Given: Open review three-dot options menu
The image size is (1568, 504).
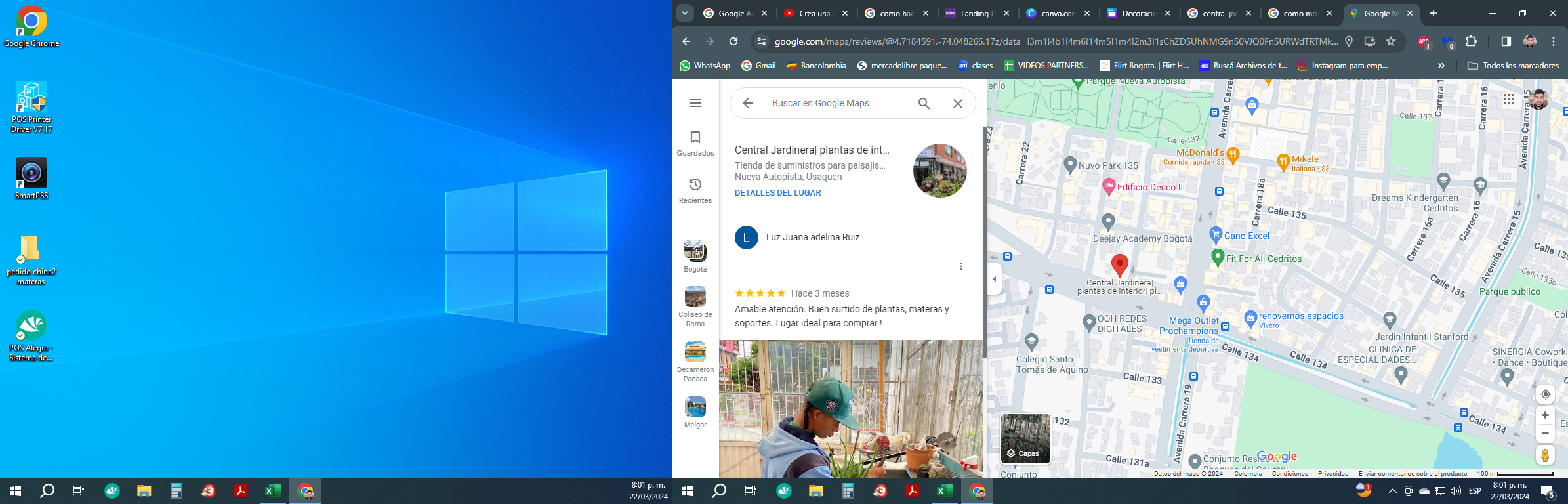Looking at the screenshot, I should click(961, 266).
